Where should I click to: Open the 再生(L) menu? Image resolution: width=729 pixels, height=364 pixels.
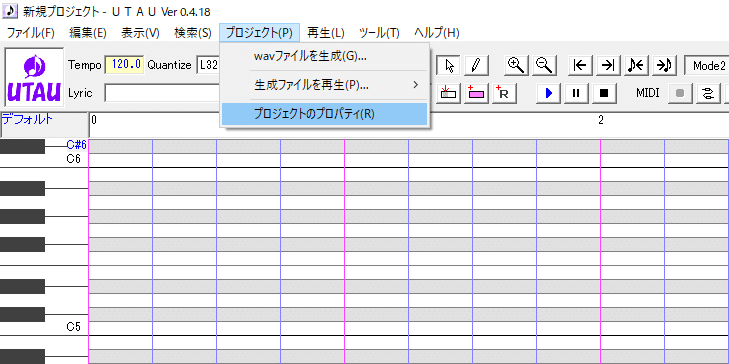coord(326,33)
